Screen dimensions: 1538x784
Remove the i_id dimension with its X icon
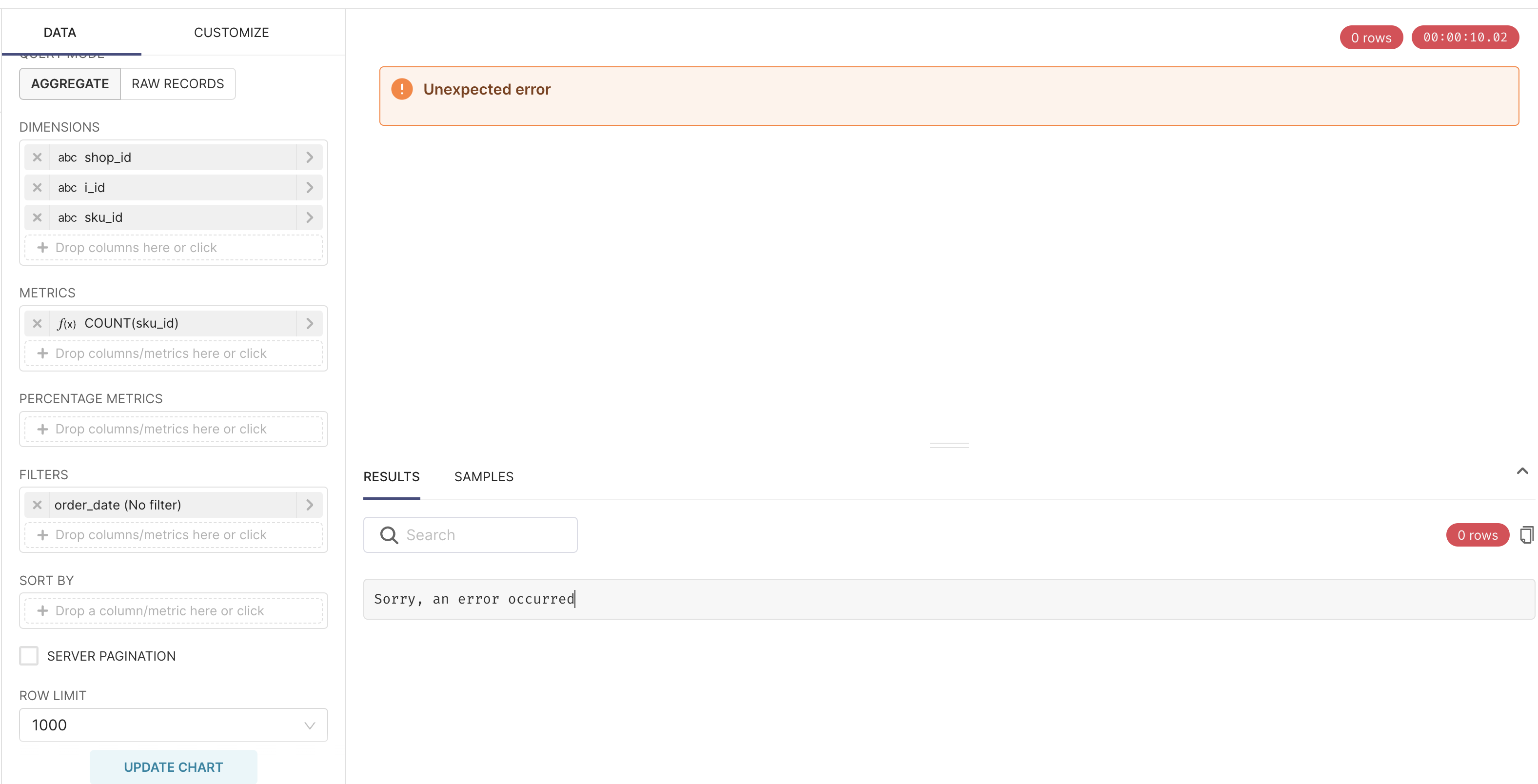(37, 188)
